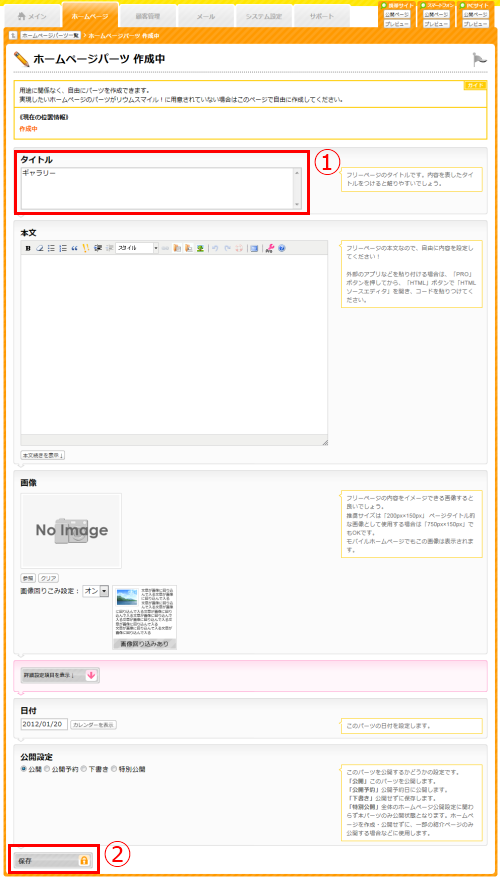
Task: Click the No Image placeholder thumbnail
Action: click(x=71, y=531)
